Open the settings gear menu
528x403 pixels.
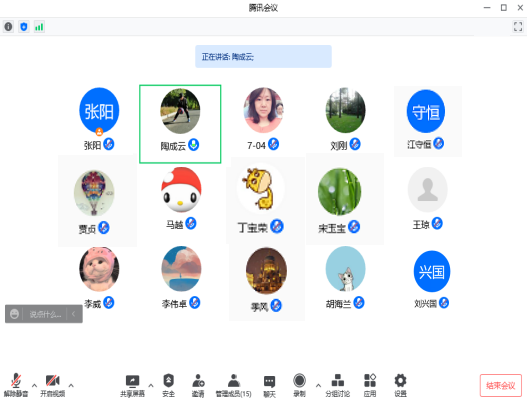point(400,385)
